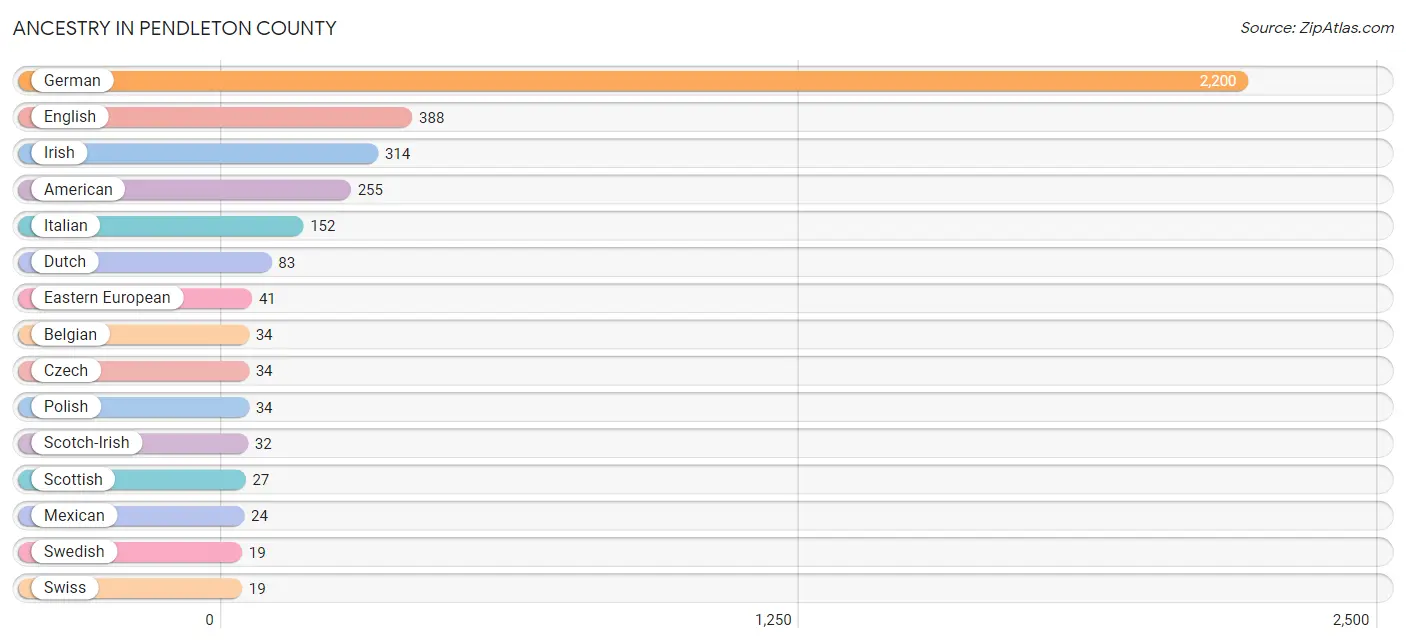Click the chart title Ancestry in Pendleton County
The image size is (1406, 644).
[x=175, y=28]
